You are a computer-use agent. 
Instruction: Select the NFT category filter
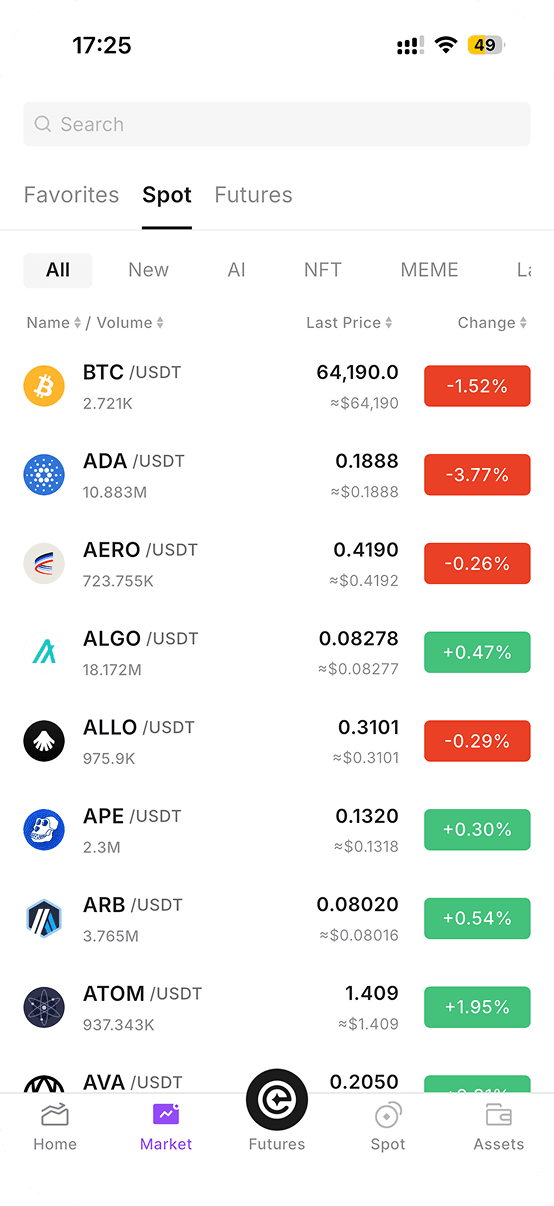(x=323, y=270)
